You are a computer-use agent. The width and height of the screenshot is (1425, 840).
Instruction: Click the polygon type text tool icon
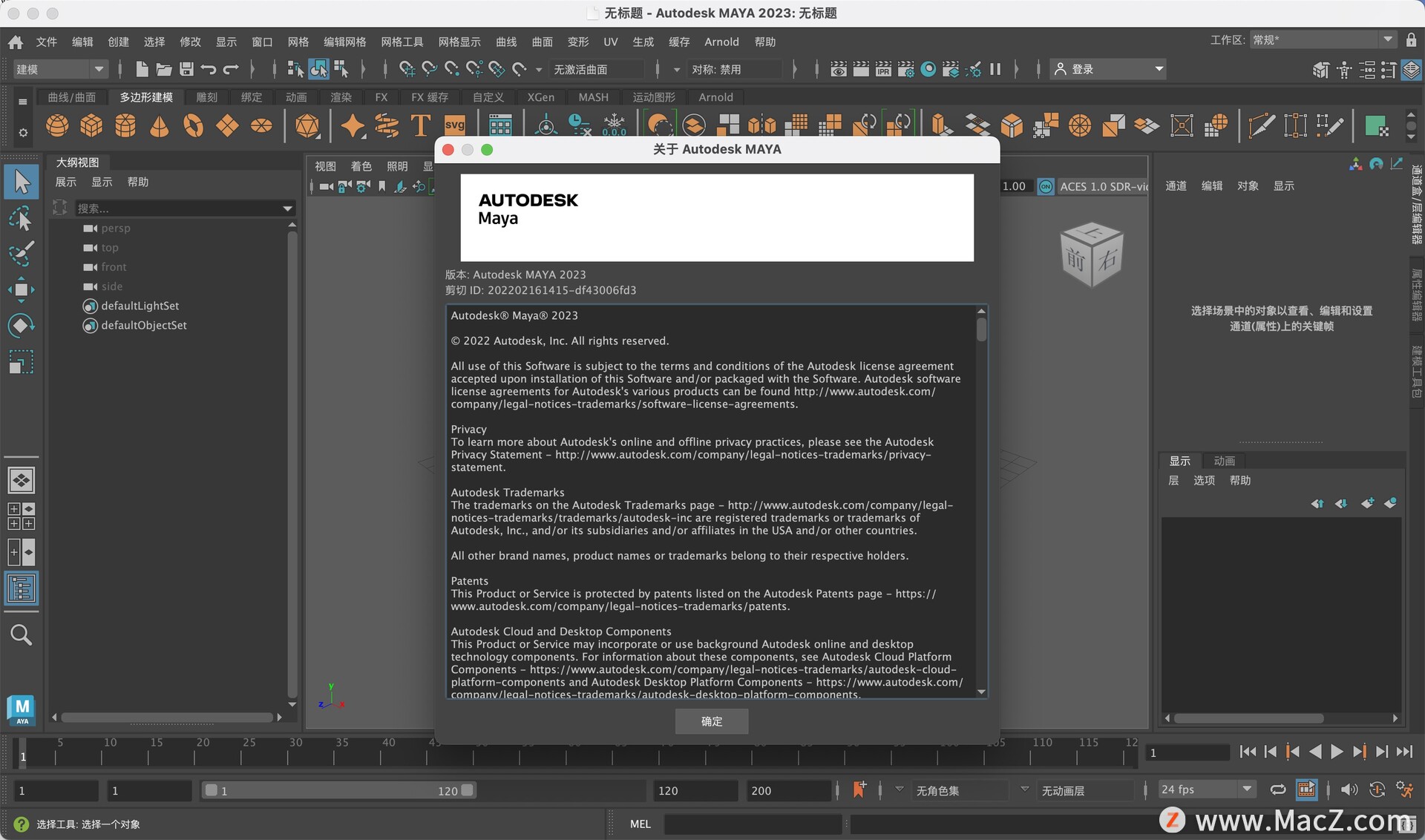point(421,125)
